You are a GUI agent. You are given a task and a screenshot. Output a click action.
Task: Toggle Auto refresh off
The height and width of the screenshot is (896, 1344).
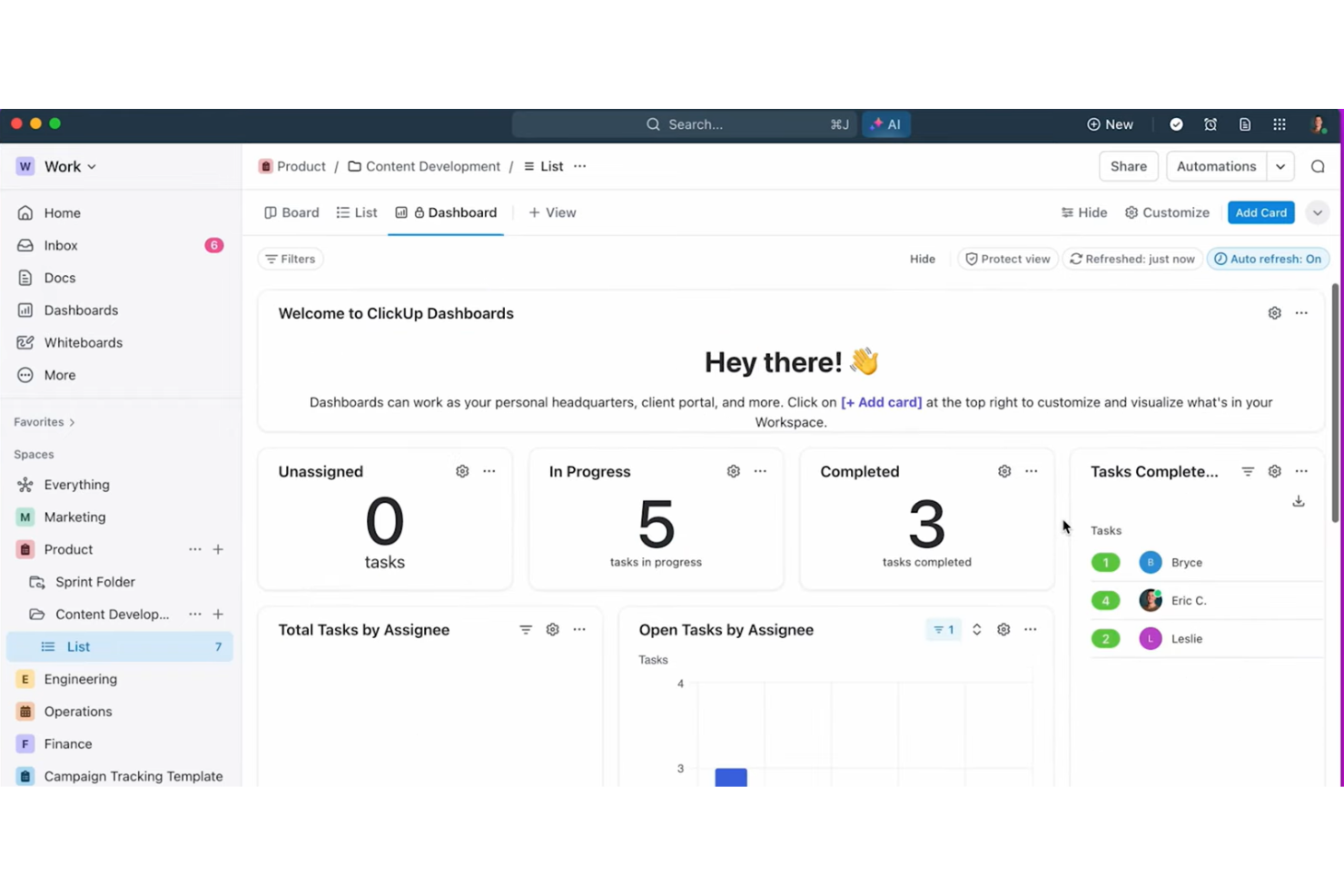click(x=1269, y=259)
